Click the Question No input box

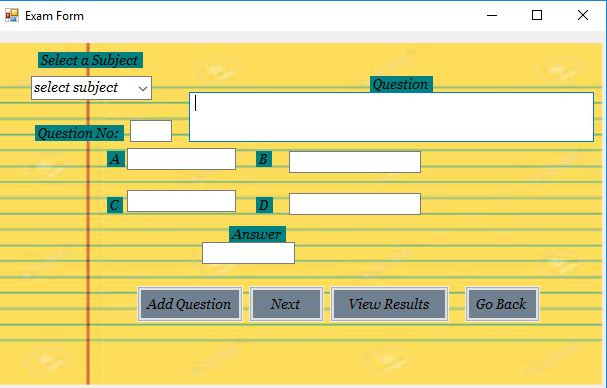tap(151, 131)
